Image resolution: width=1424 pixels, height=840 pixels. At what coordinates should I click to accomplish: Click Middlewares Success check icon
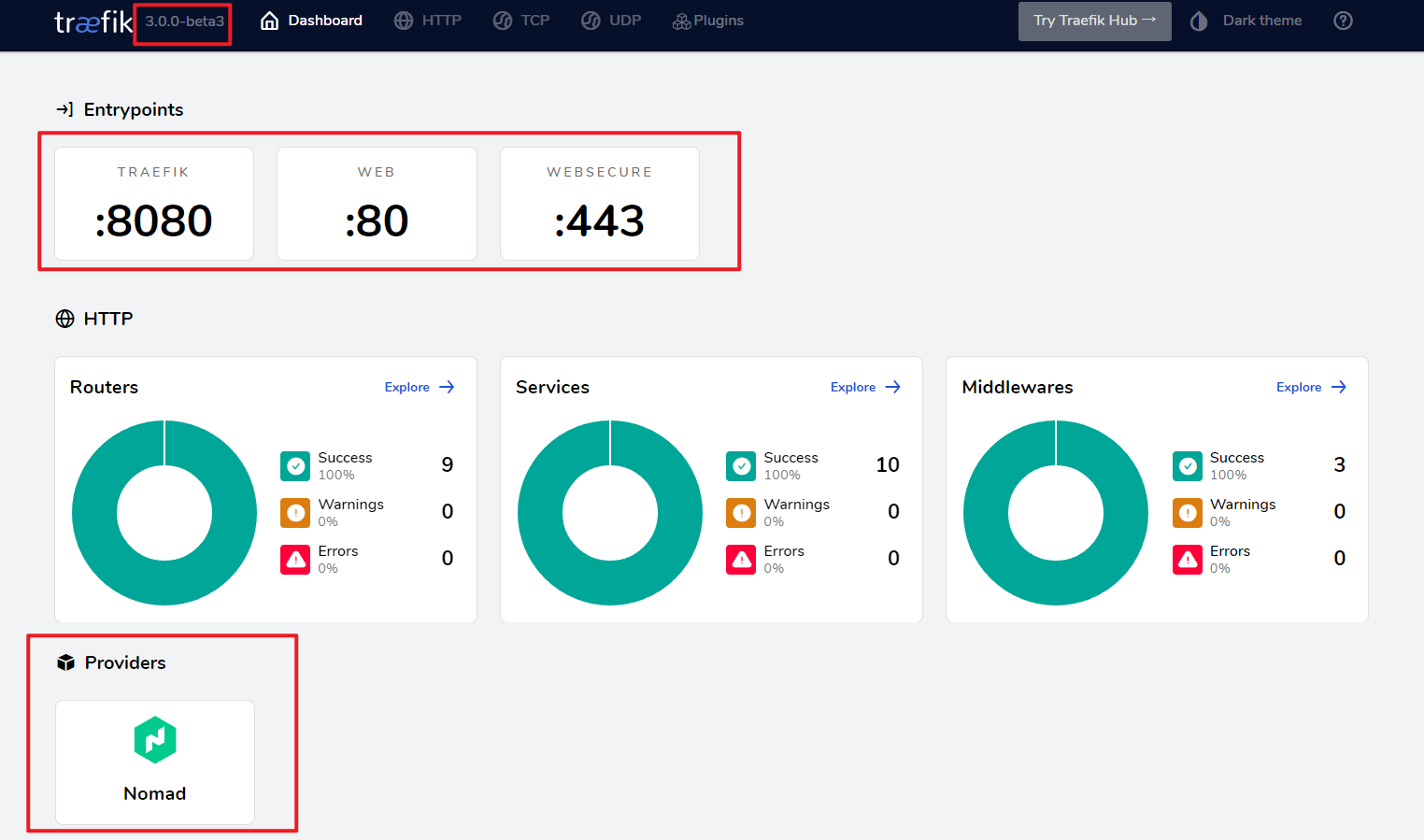[x=1188, y=465]
